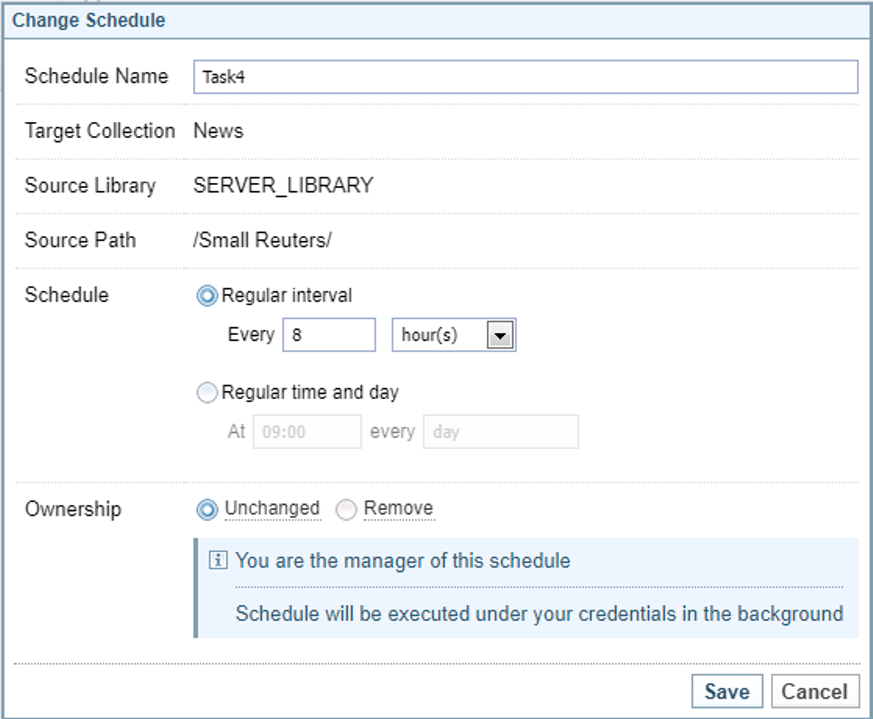Open the hour(s) interval unit dropdown
This screenshot has height=719, width=873.
[x=499, y=335]
